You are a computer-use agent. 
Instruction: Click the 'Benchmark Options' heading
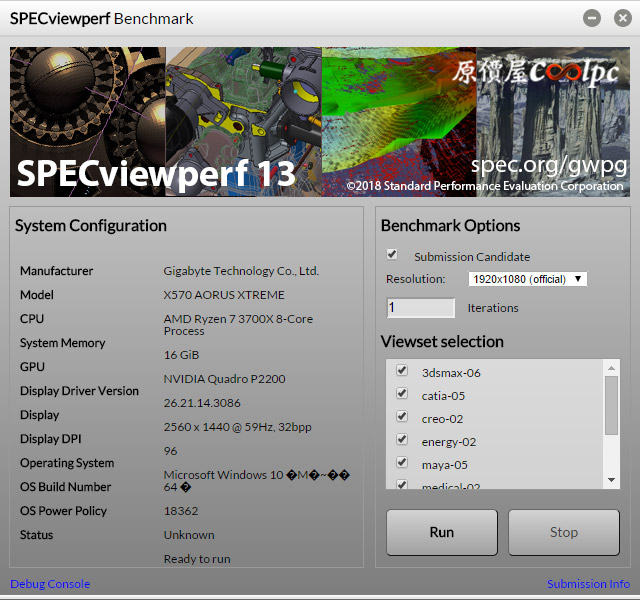[x=450, y=226]
